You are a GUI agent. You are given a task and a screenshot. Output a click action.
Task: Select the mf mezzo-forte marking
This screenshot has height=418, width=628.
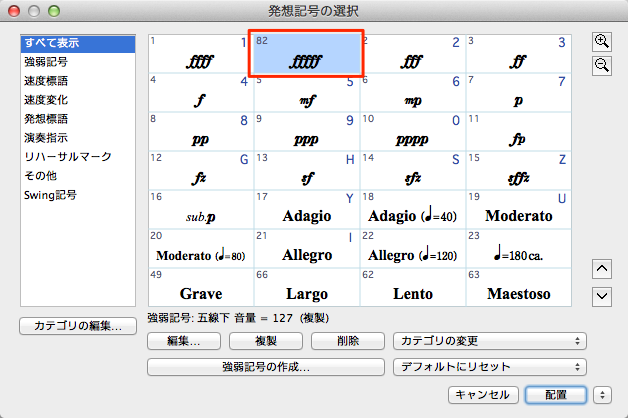pyautogui.click(x=307, y=93)
